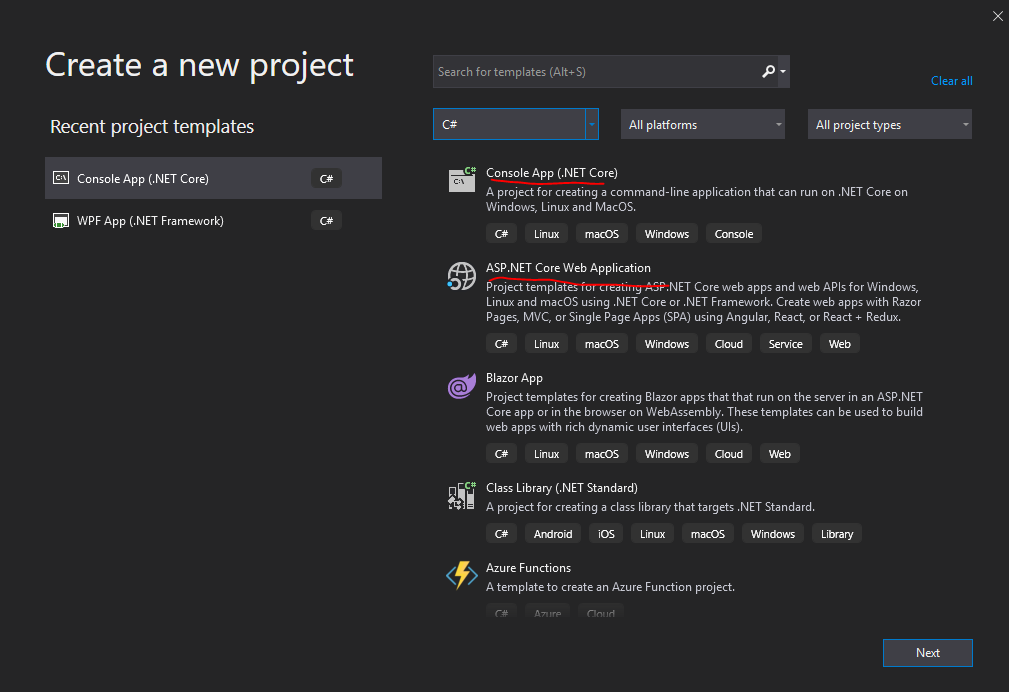Expand the search options arrow

[783, 71]
